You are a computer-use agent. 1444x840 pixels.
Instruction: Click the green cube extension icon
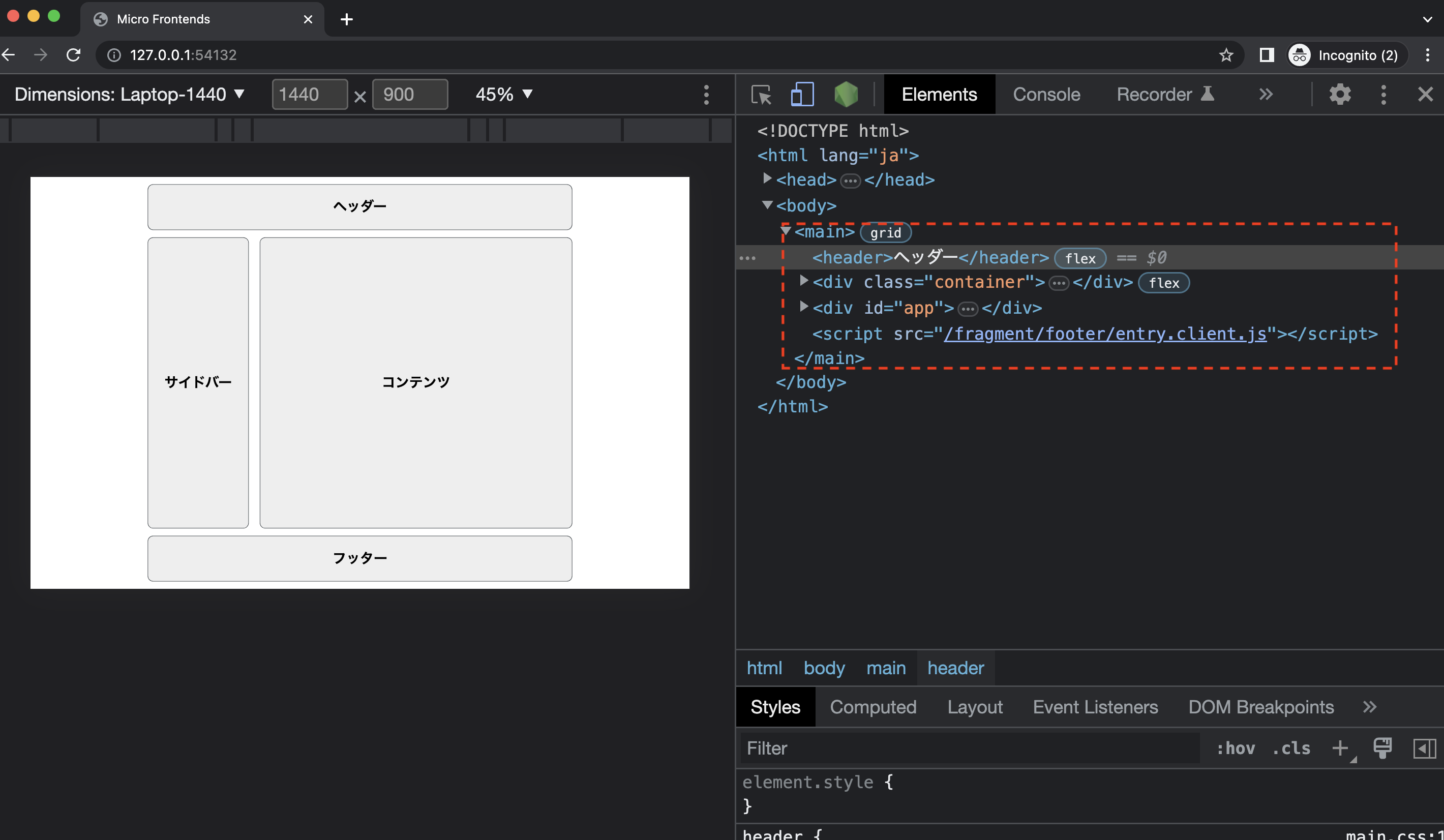[846, 95]
